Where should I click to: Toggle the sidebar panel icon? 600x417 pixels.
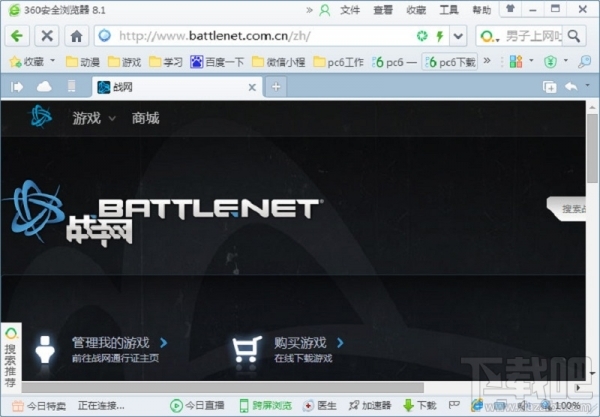pyautogui.click(x=17, y=87)
